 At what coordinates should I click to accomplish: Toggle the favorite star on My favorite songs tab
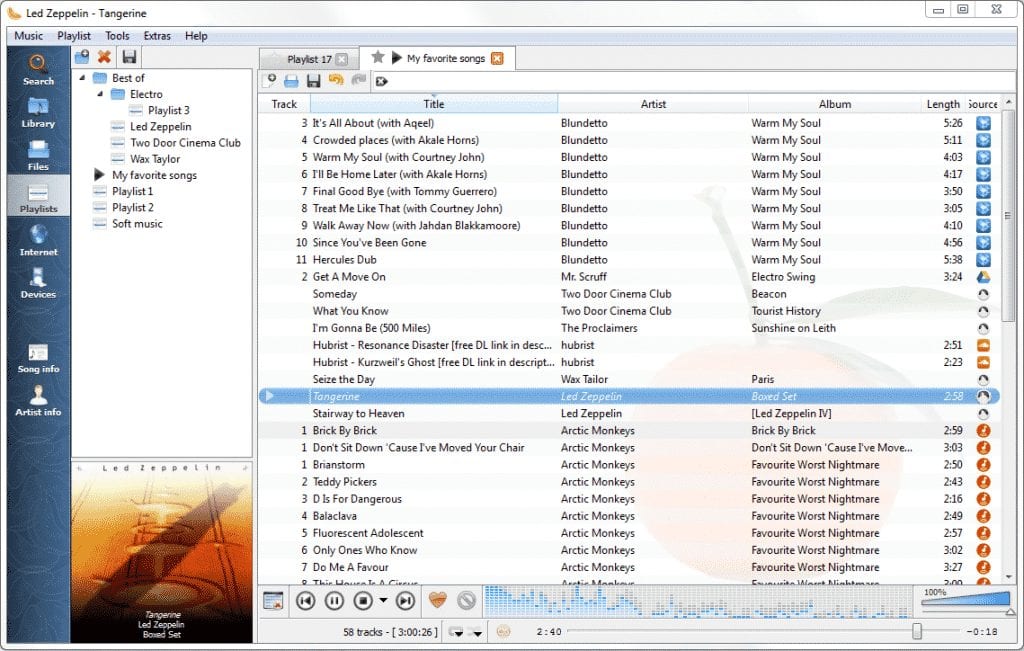pos(375,58)
